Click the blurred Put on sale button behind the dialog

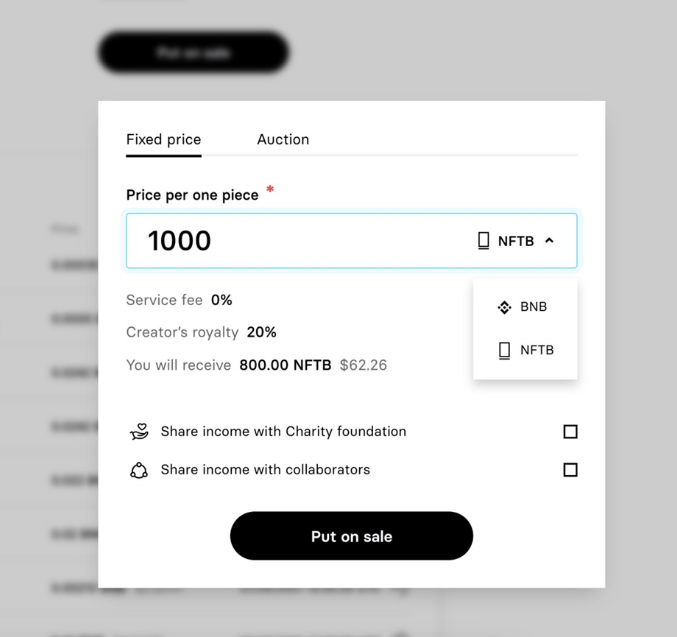pos(193,53)
